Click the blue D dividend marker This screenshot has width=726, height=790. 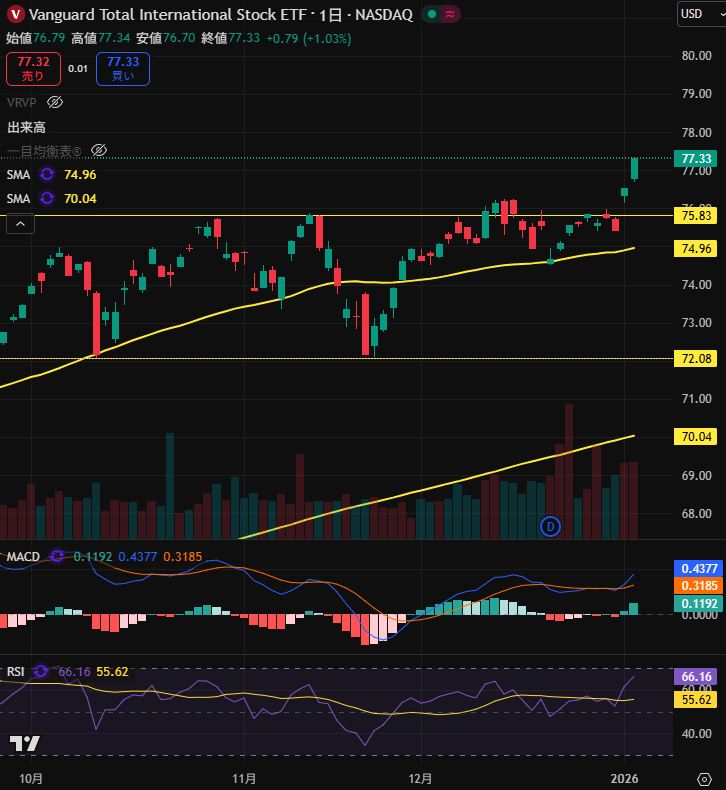point(549,525)
